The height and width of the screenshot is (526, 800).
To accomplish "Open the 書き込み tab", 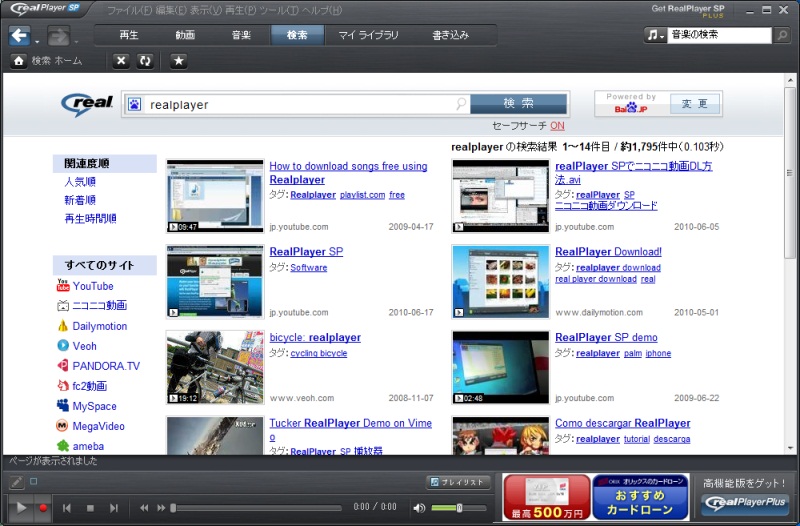I will 451,35.
